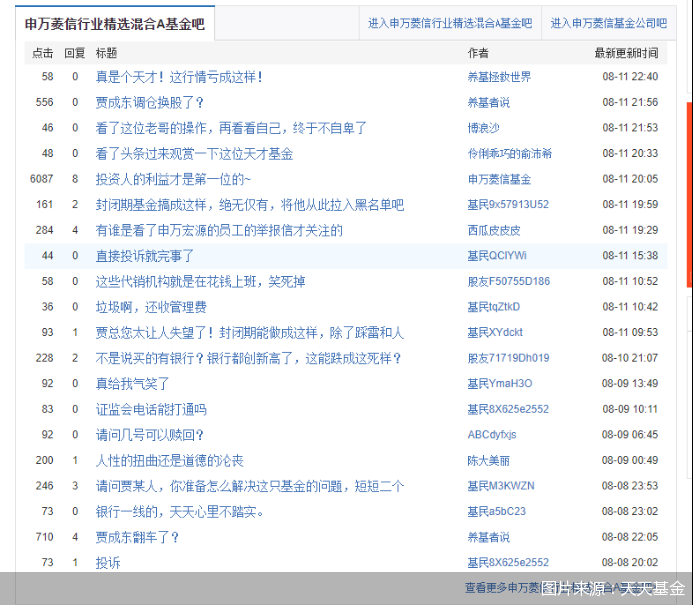This screenshot has height=605, width=693.
Task: Open author profile 养基拯救世界
Action: click(x=499, y=77)
